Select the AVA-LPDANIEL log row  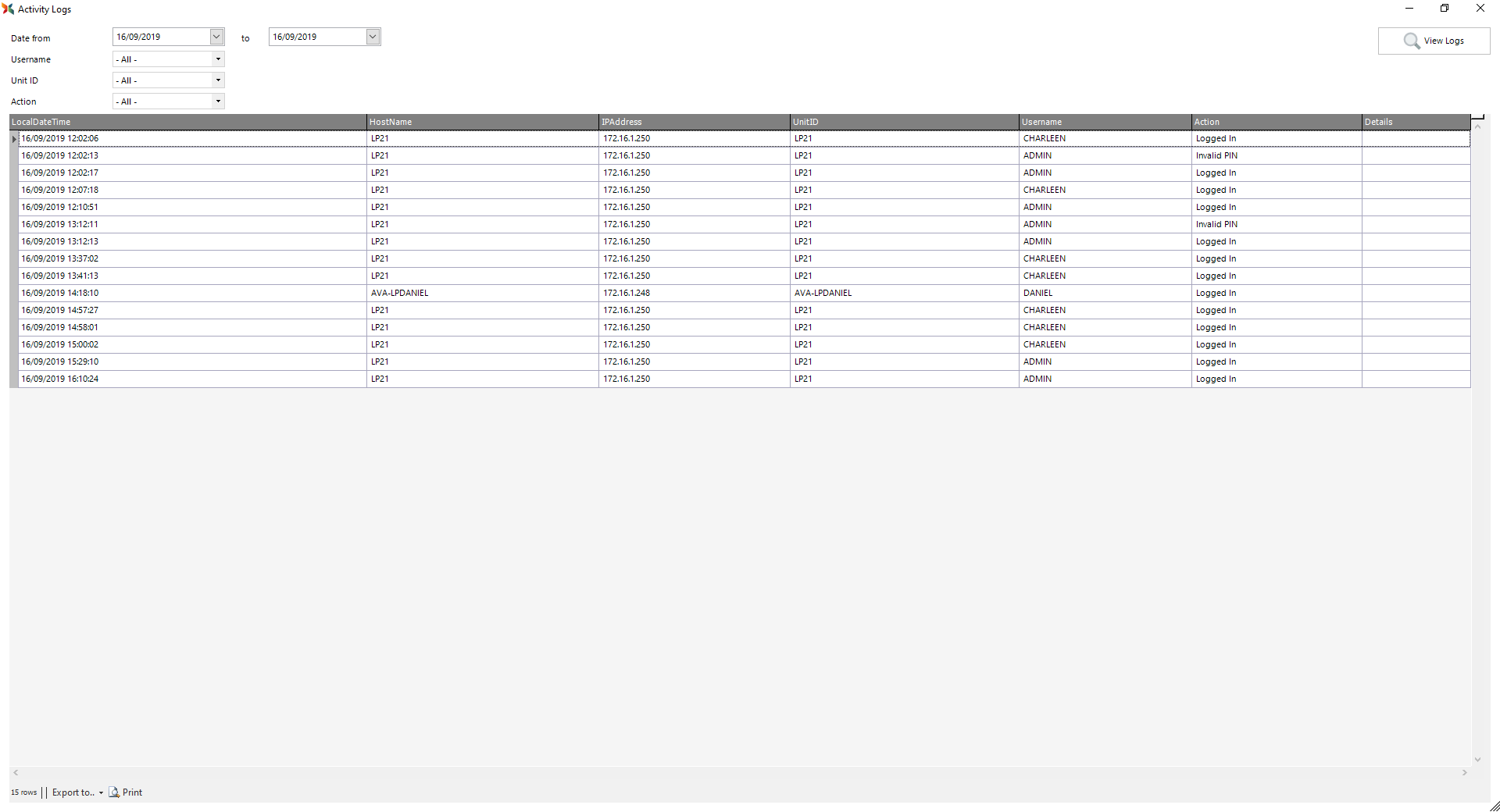[399, 293]
